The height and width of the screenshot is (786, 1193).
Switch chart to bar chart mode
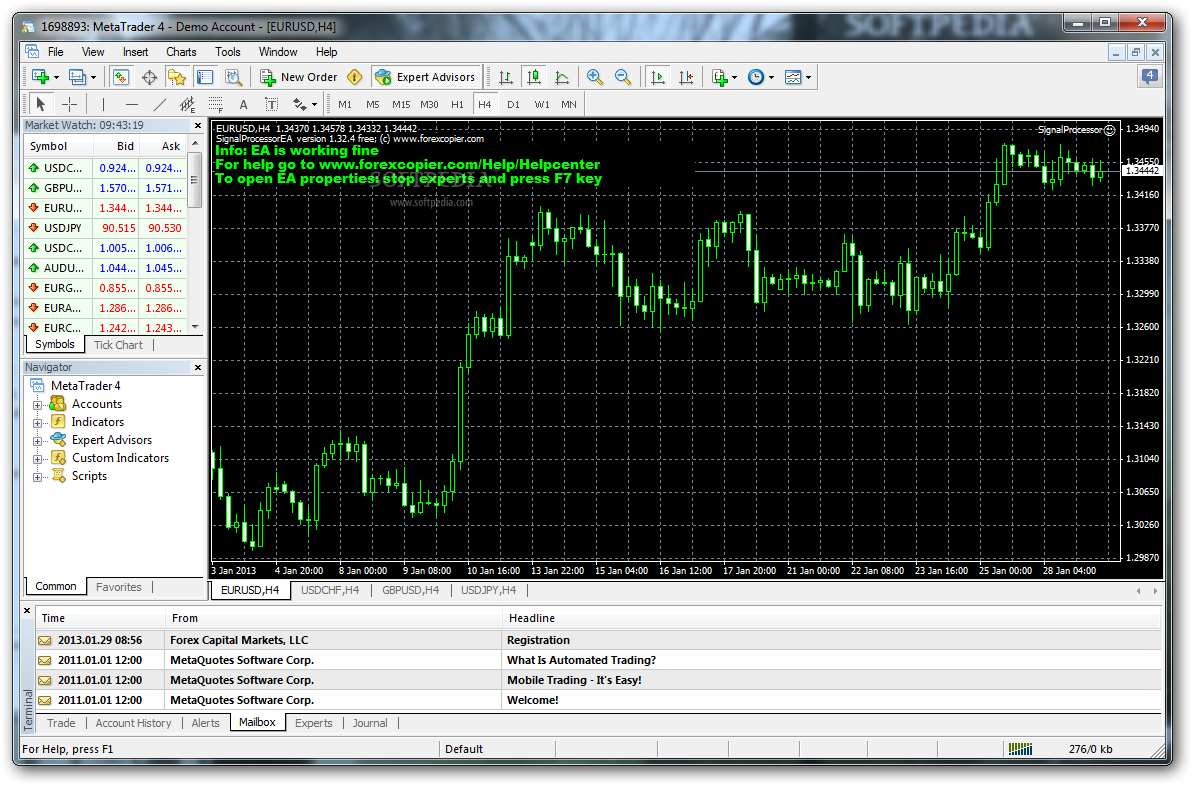pyautogui.click(x=505, y=77)
